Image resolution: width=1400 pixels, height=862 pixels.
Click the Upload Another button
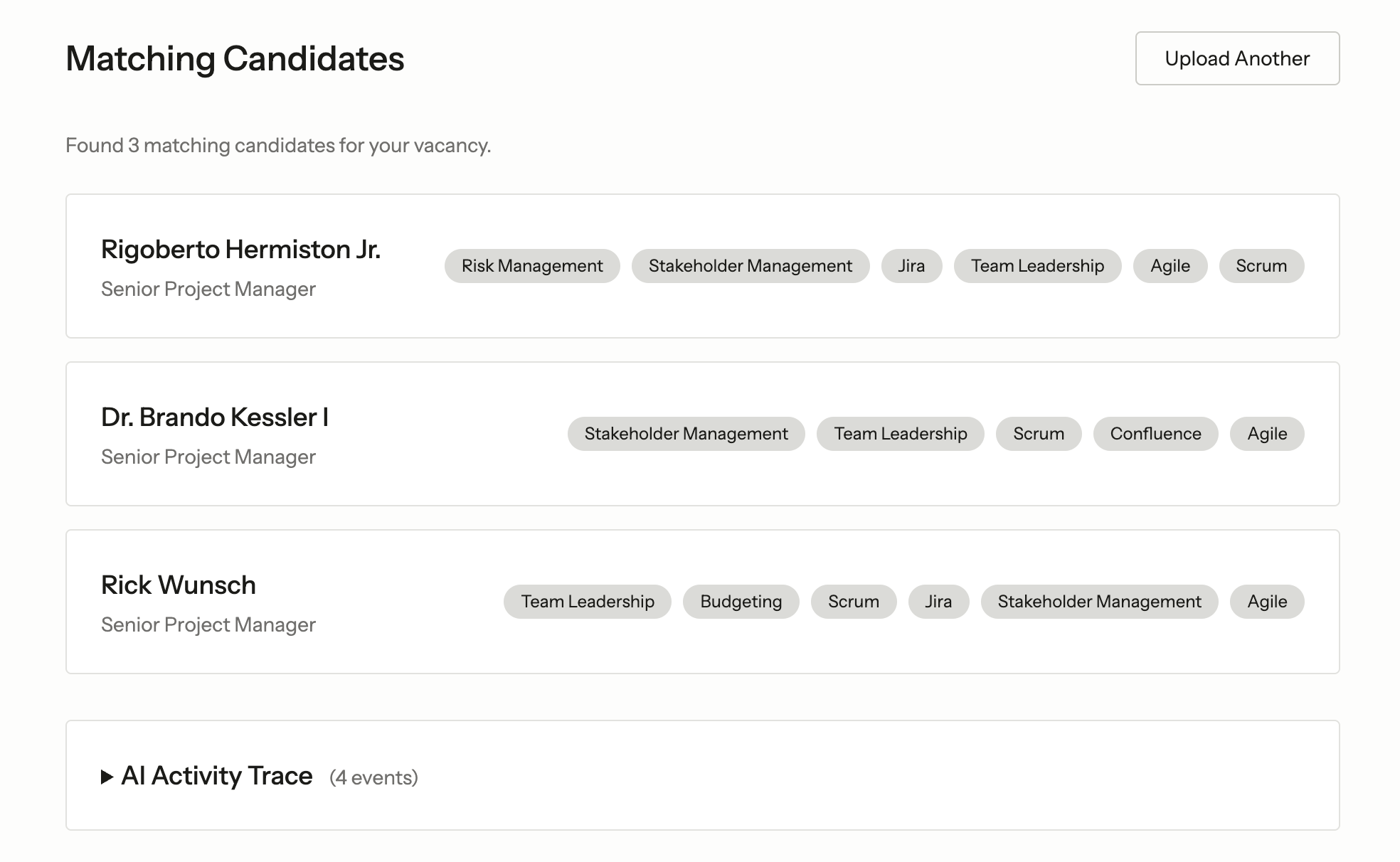1237,58
